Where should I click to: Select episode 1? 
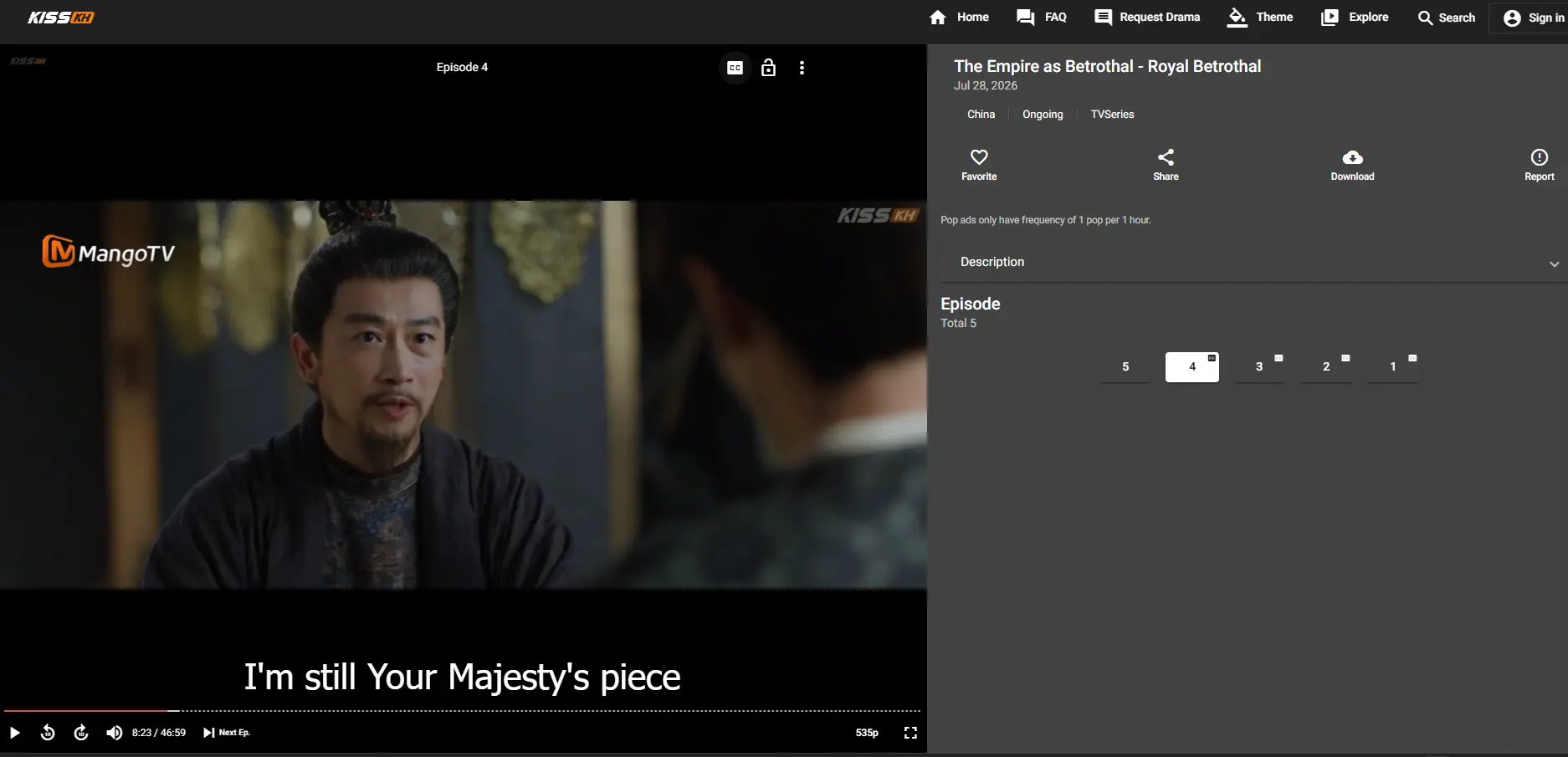1393,367
